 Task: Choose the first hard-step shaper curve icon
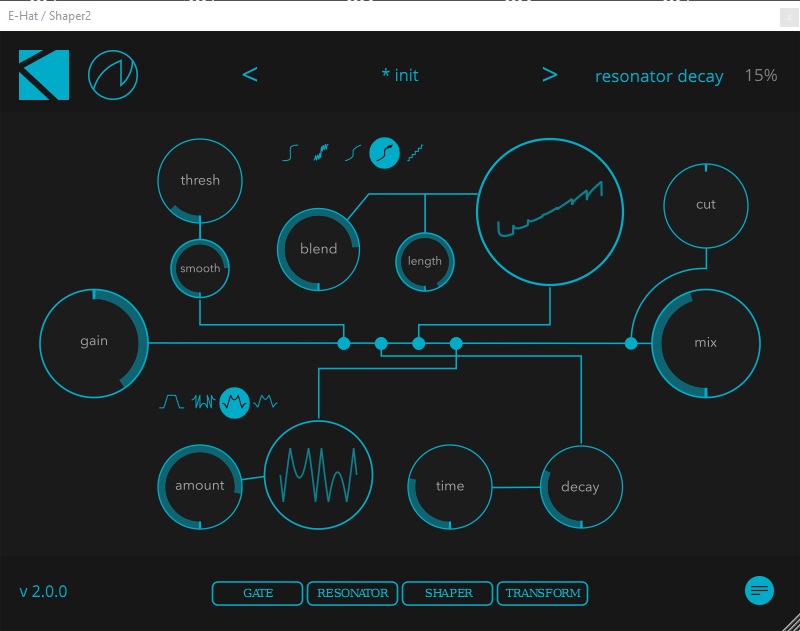(290, 153)
